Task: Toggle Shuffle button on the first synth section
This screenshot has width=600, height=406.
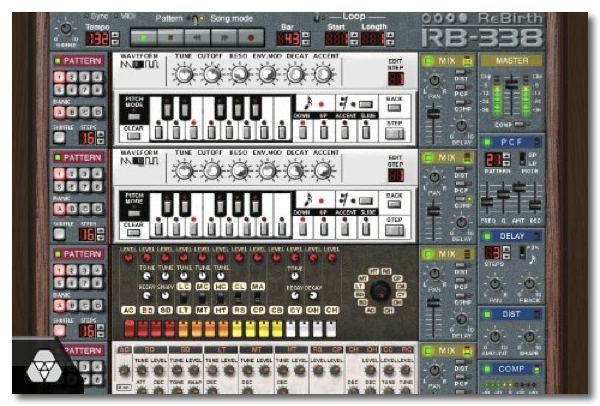Action: pos(59,137)
